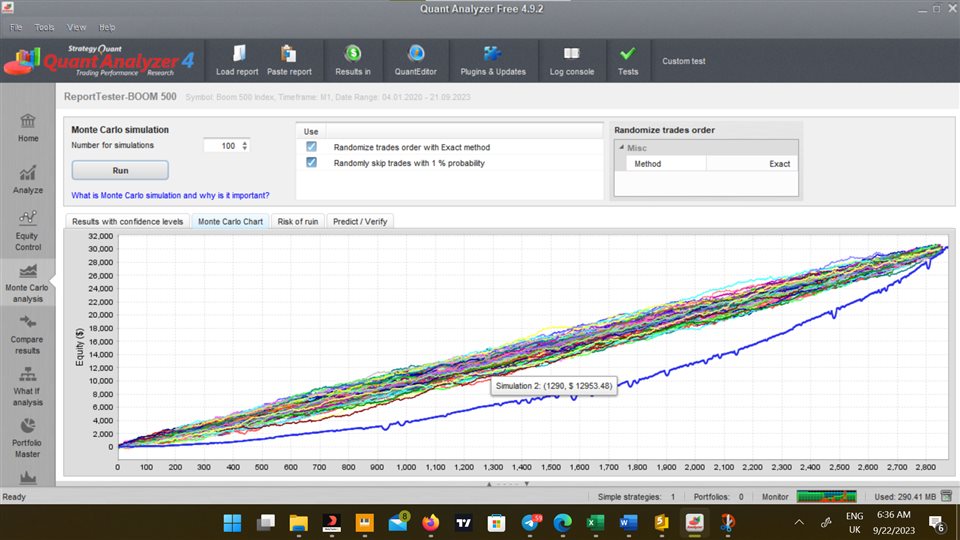Image resolution: width=960 pixels, height=540 pixels.
Task: Go to Home in the sidebar
Action: (x=28, y=127)
